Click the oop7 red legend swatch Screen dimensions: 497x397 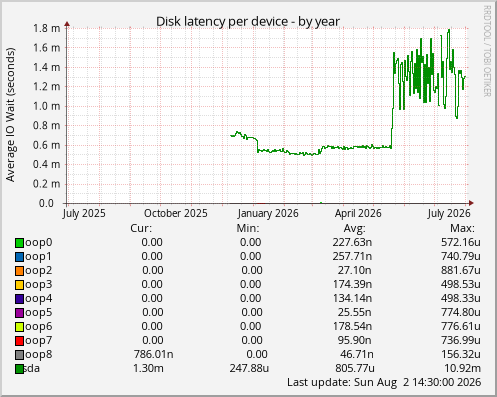(x=19, y=341)
